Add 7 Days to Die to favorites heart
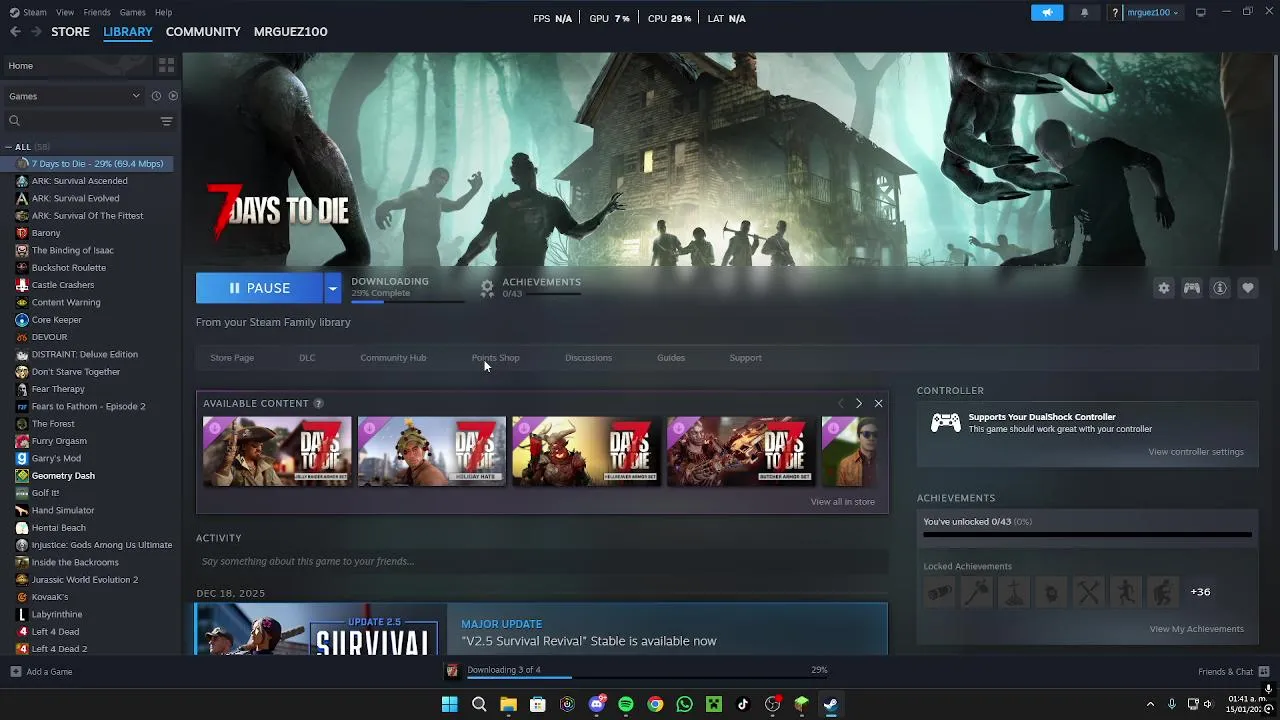 coord(1248,288)
